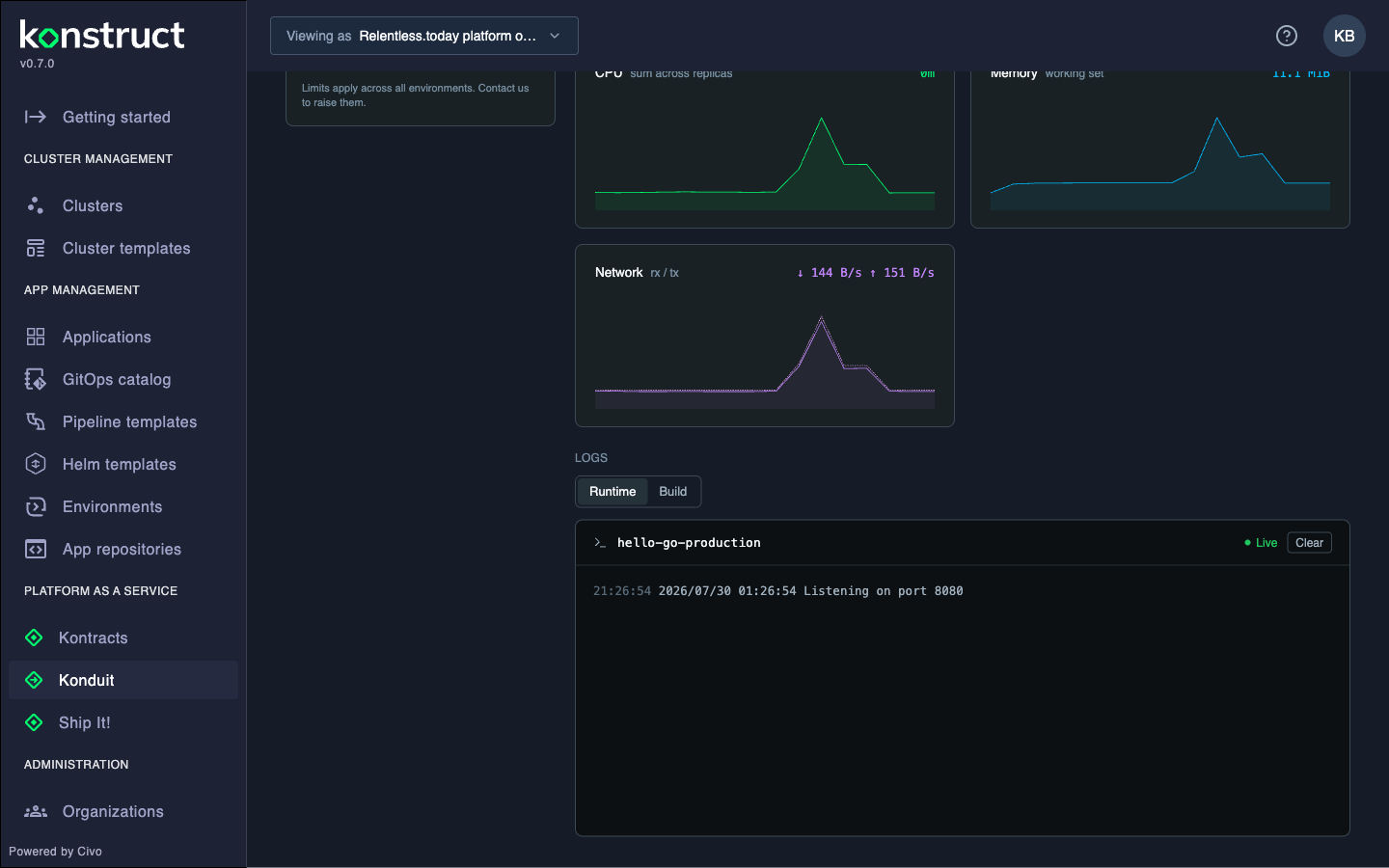Click the LOGS section heading

point(591,458)
